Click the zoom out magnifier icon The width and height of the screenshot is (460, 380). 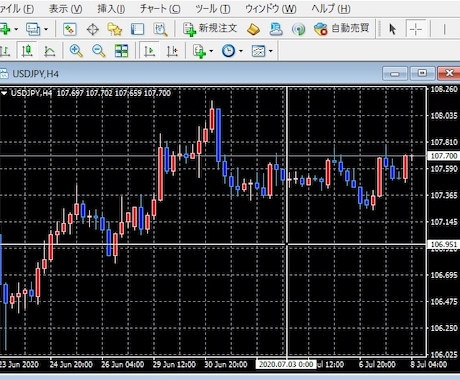coord(99,51)
